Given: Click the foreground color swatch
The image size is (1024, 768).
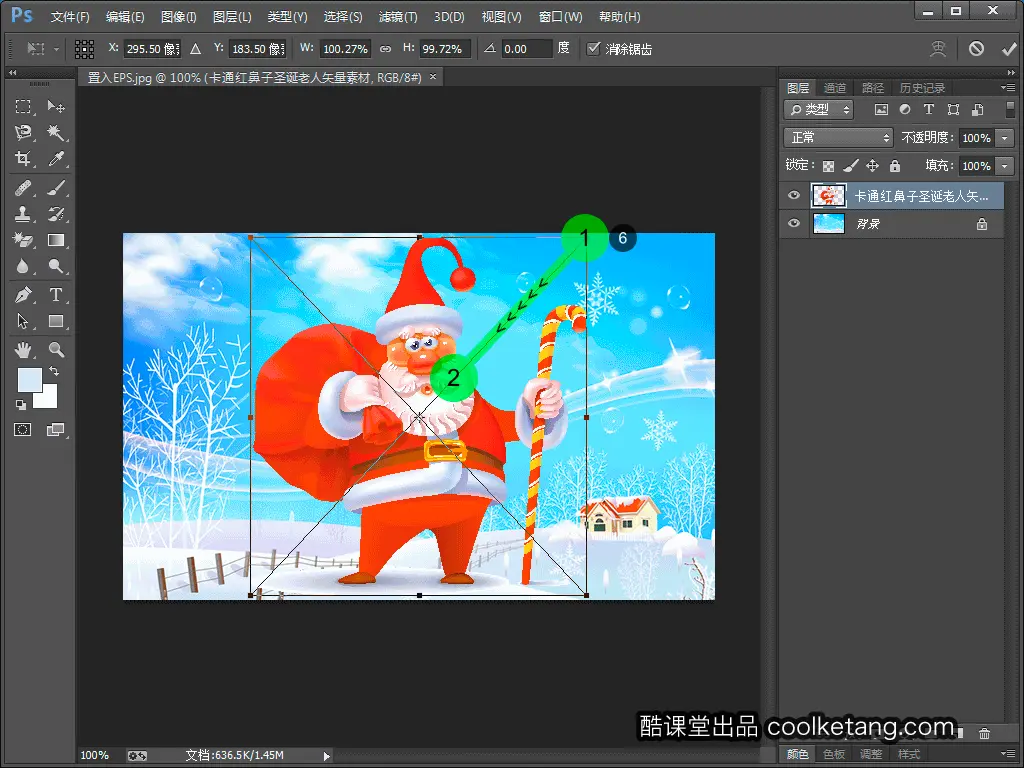Looking at the screenshot, I should 29,379.
